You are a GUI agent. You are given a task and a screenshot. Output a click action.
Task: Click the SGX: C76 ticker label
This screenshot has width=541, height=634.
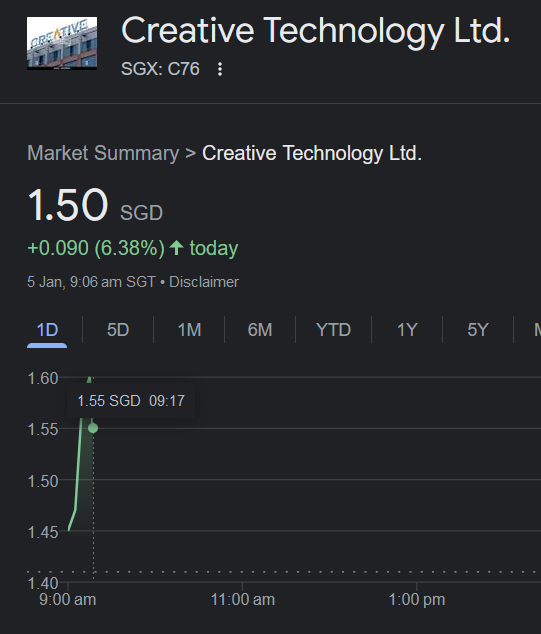(161, 69)
